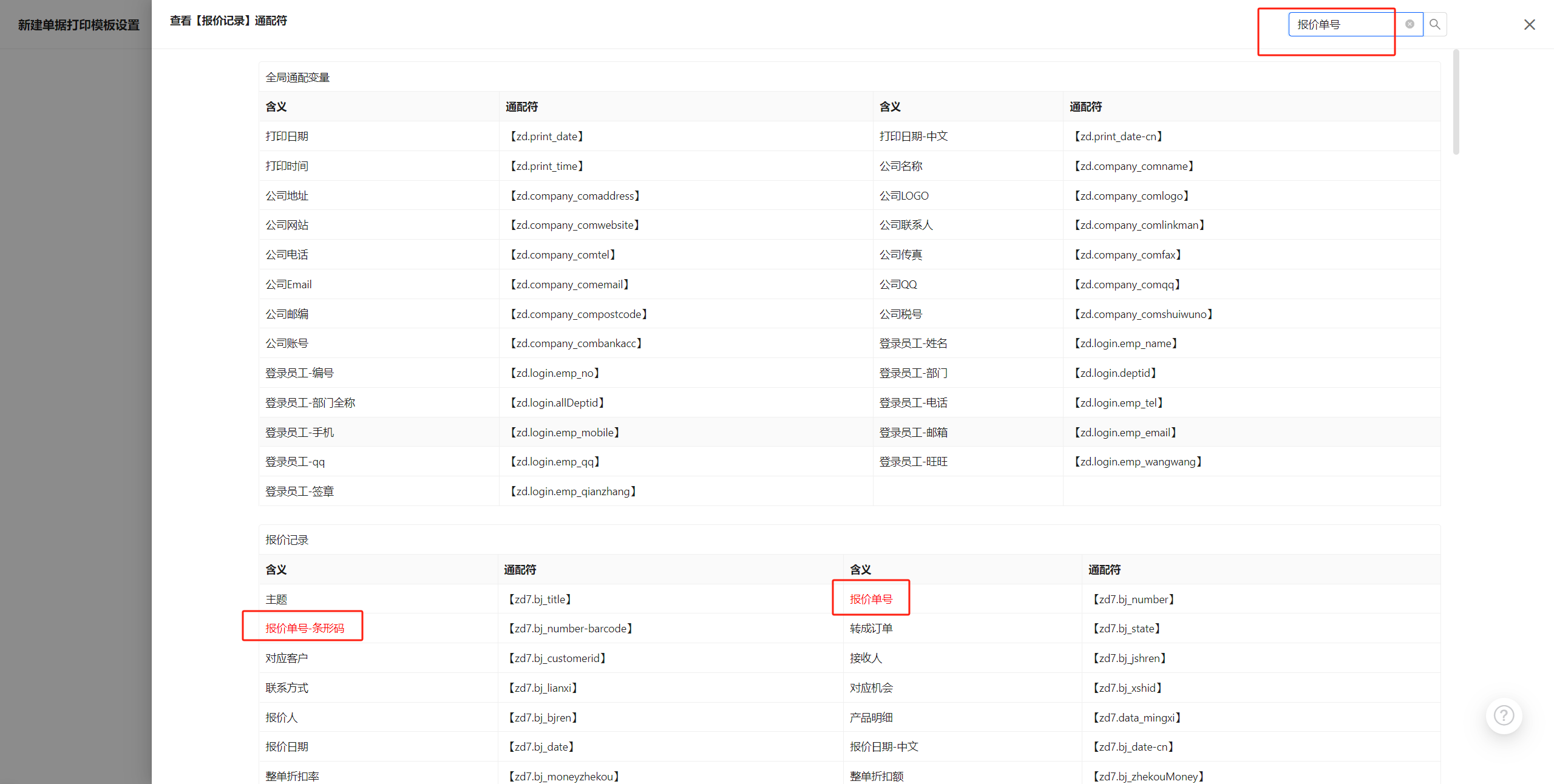
Task: Select the 报价单号-条形码 entry
Action: click(x=304, y=628)
